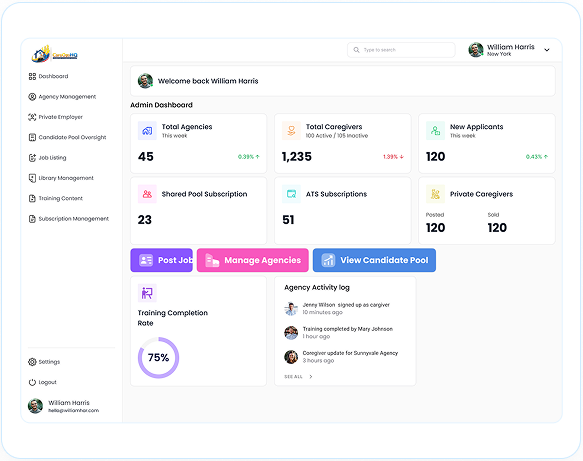583x461 pixels.
Task: Click "Jenny Wilson signed up as cargiver" entry
Action: (x=346, y=305)
